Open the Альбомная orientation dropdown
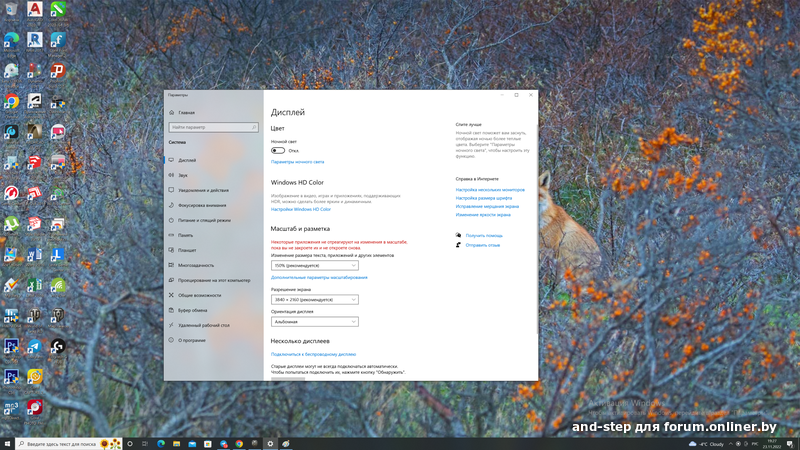Image resolution: width=800 pixels, height=450 pixels. (315, 322)
